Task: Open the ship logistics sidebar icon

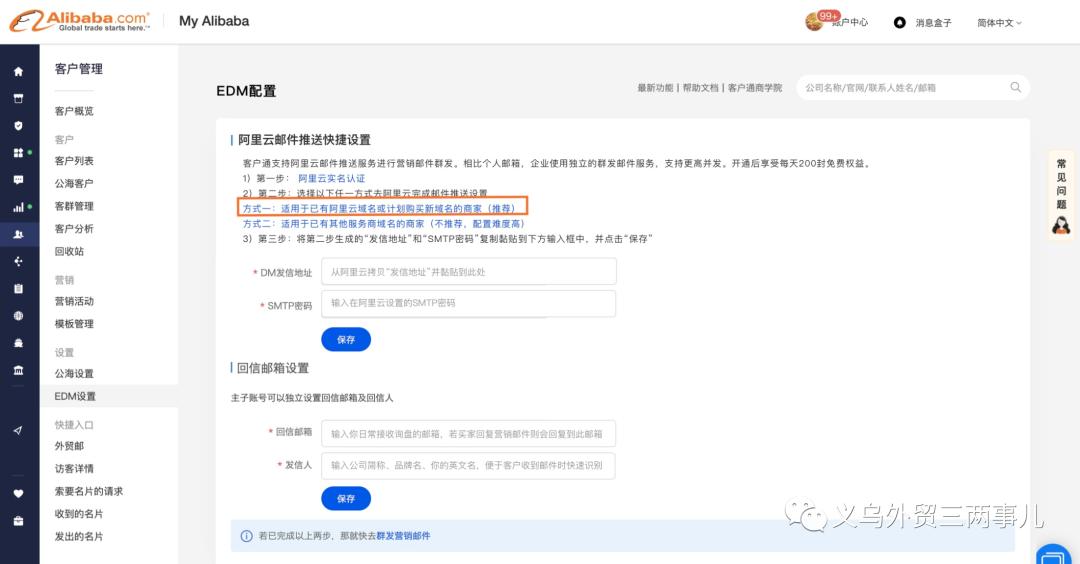Action: coord(19,342)
